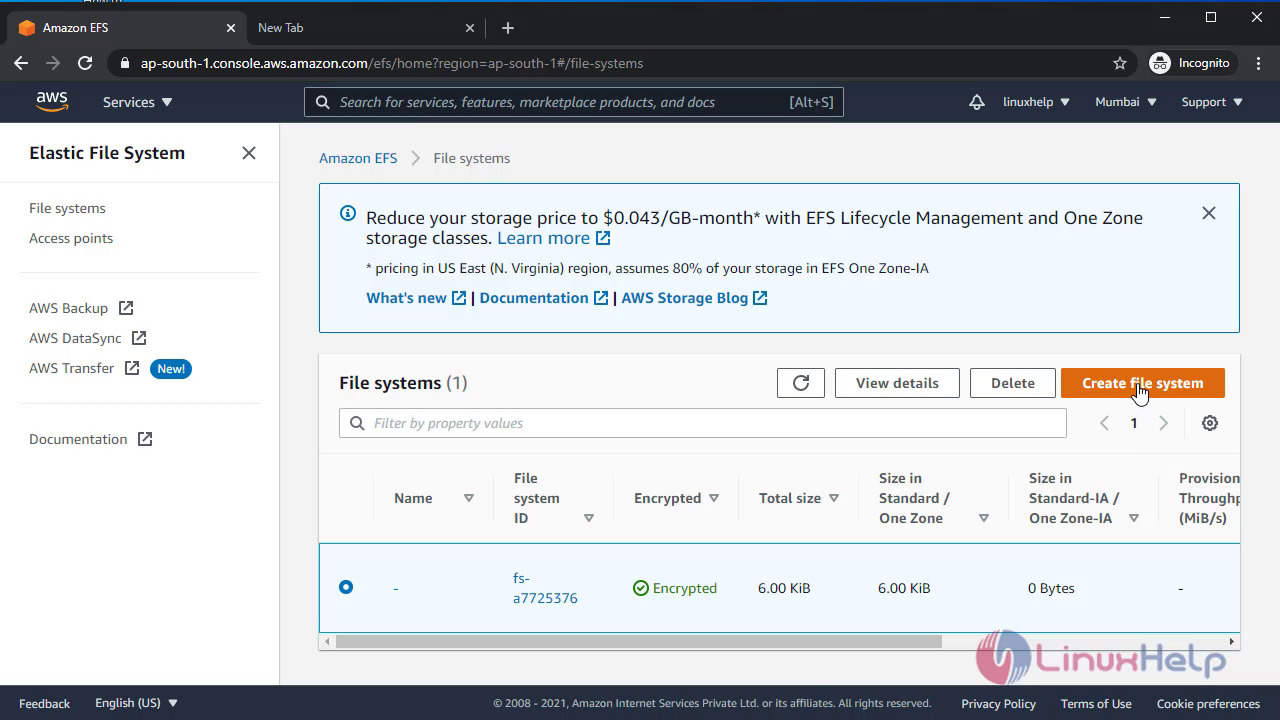Open Privacy Policy footer link
The height and width of the screenshot is (720, 1280).
[998, 703]
